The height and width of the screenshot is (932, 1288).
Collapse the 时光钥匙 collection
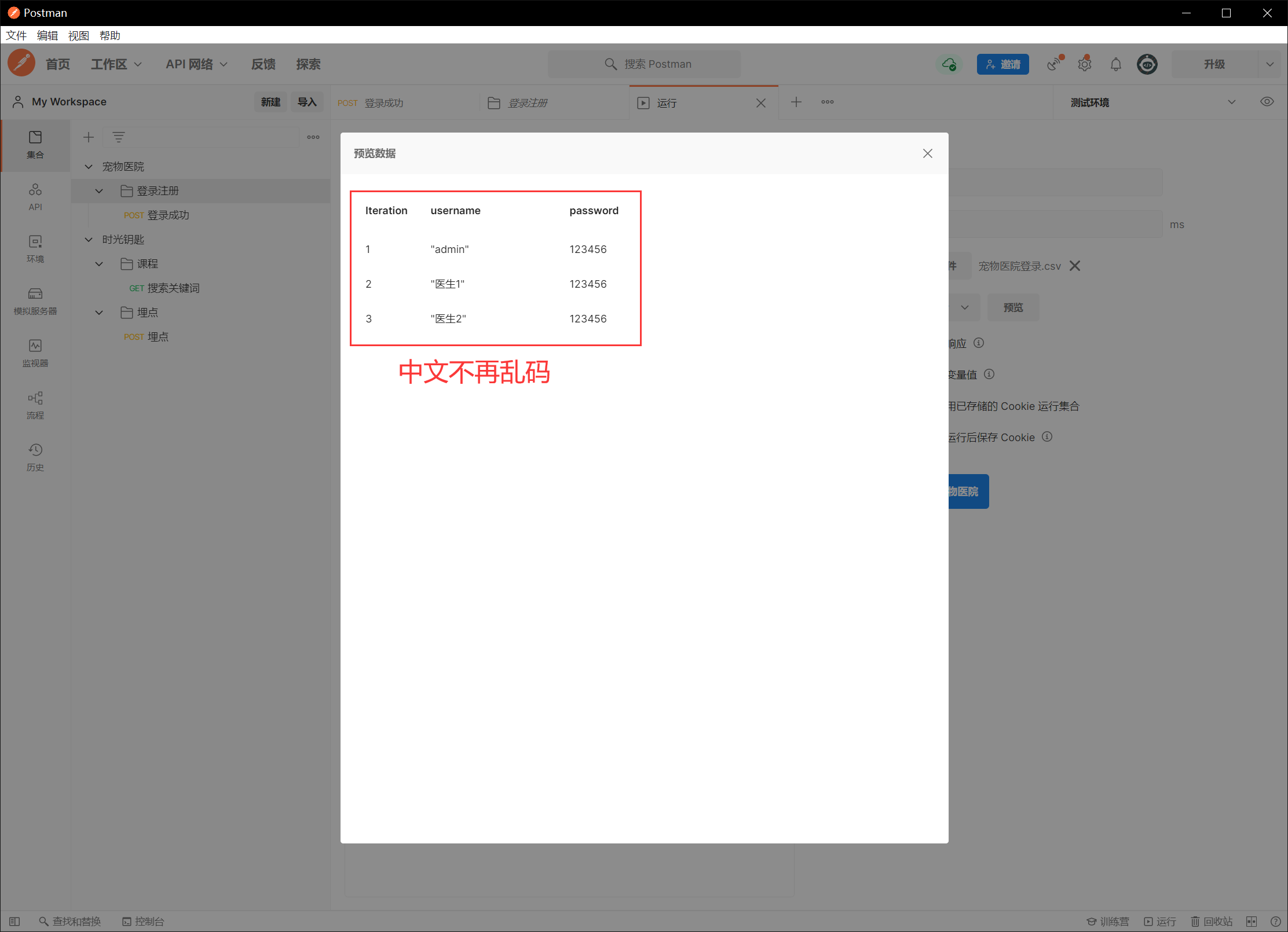[89, 240]
